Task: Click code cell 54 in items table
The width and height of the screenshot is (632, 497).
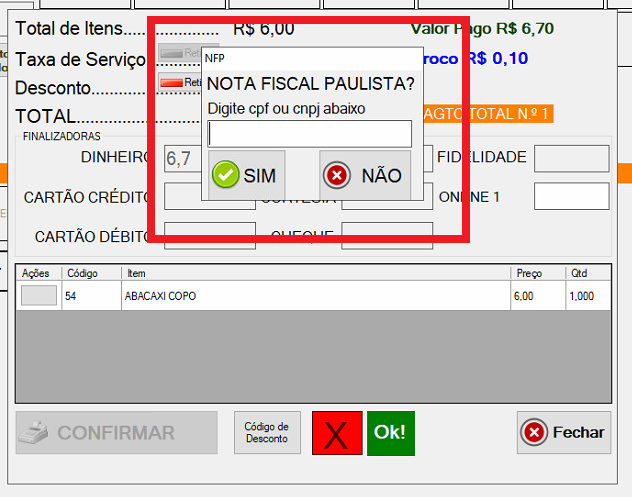Action: (x=91, y=296)
